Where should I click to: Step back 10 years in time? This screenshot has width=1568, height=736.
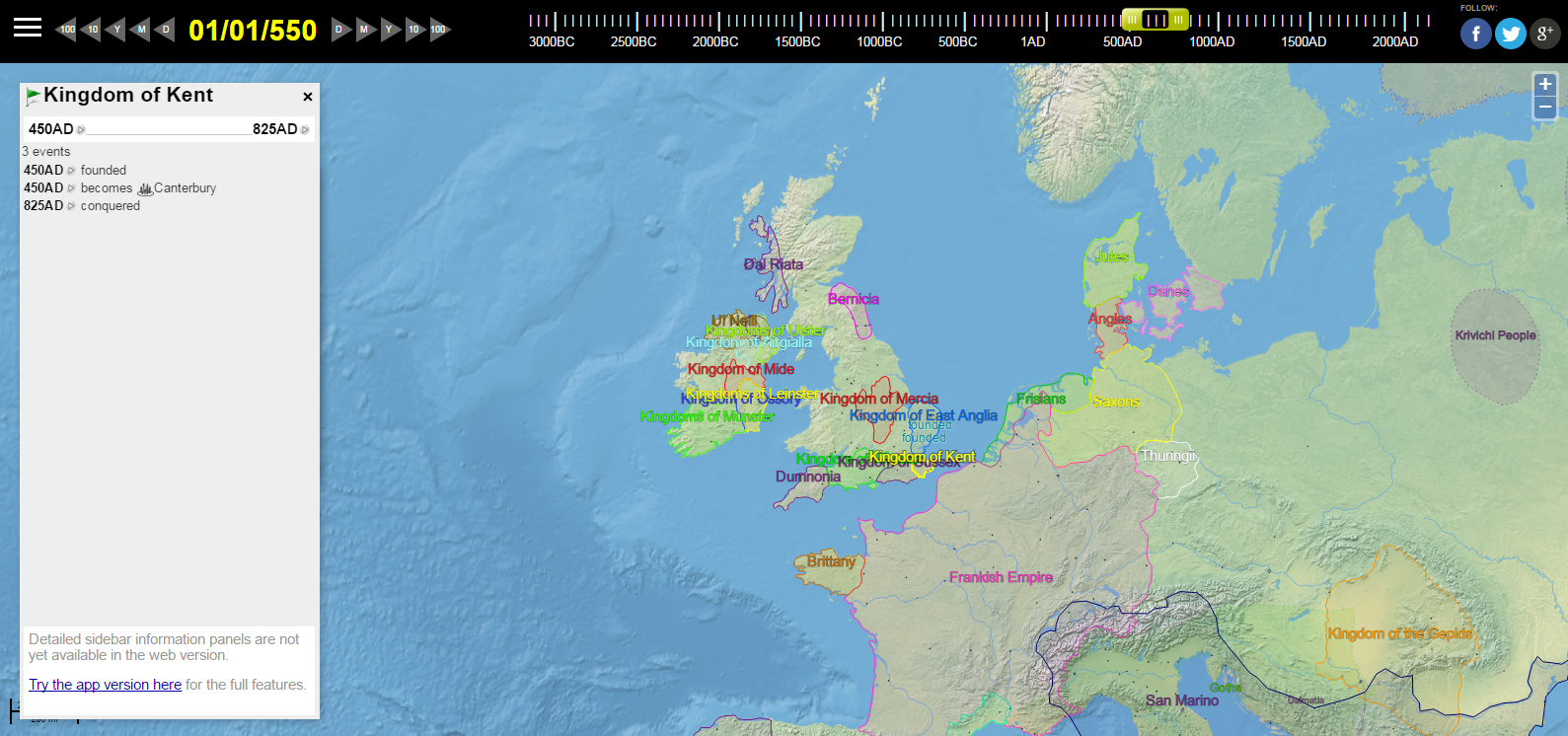click(91, 30)
